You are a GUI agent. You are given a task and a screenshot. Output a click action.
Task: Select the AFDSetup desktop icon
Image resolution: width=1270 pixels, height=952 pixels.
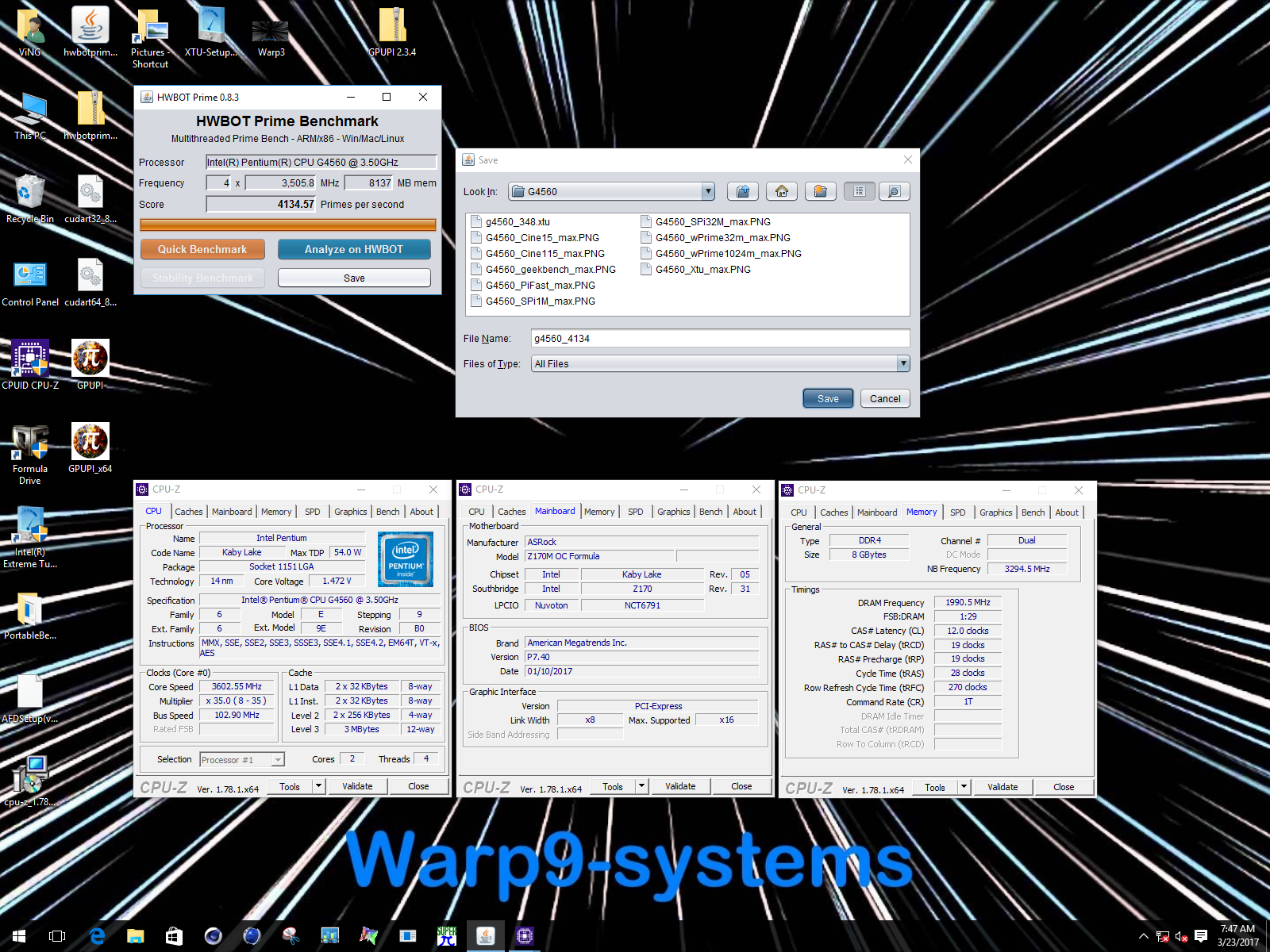tap(30, 699)
